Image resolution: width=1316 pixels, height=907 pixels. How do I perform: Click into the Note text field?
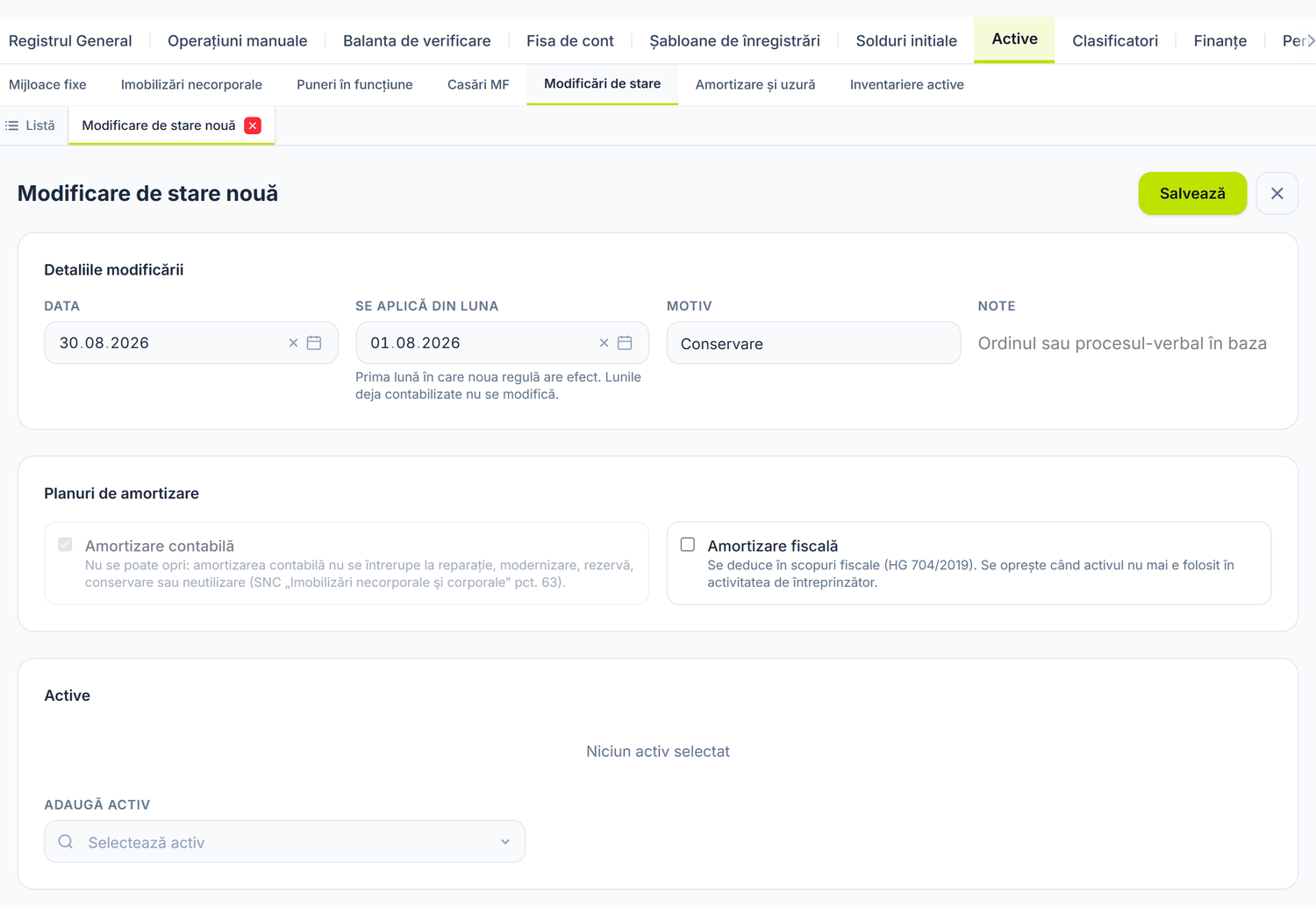[x=1125, y=343]
